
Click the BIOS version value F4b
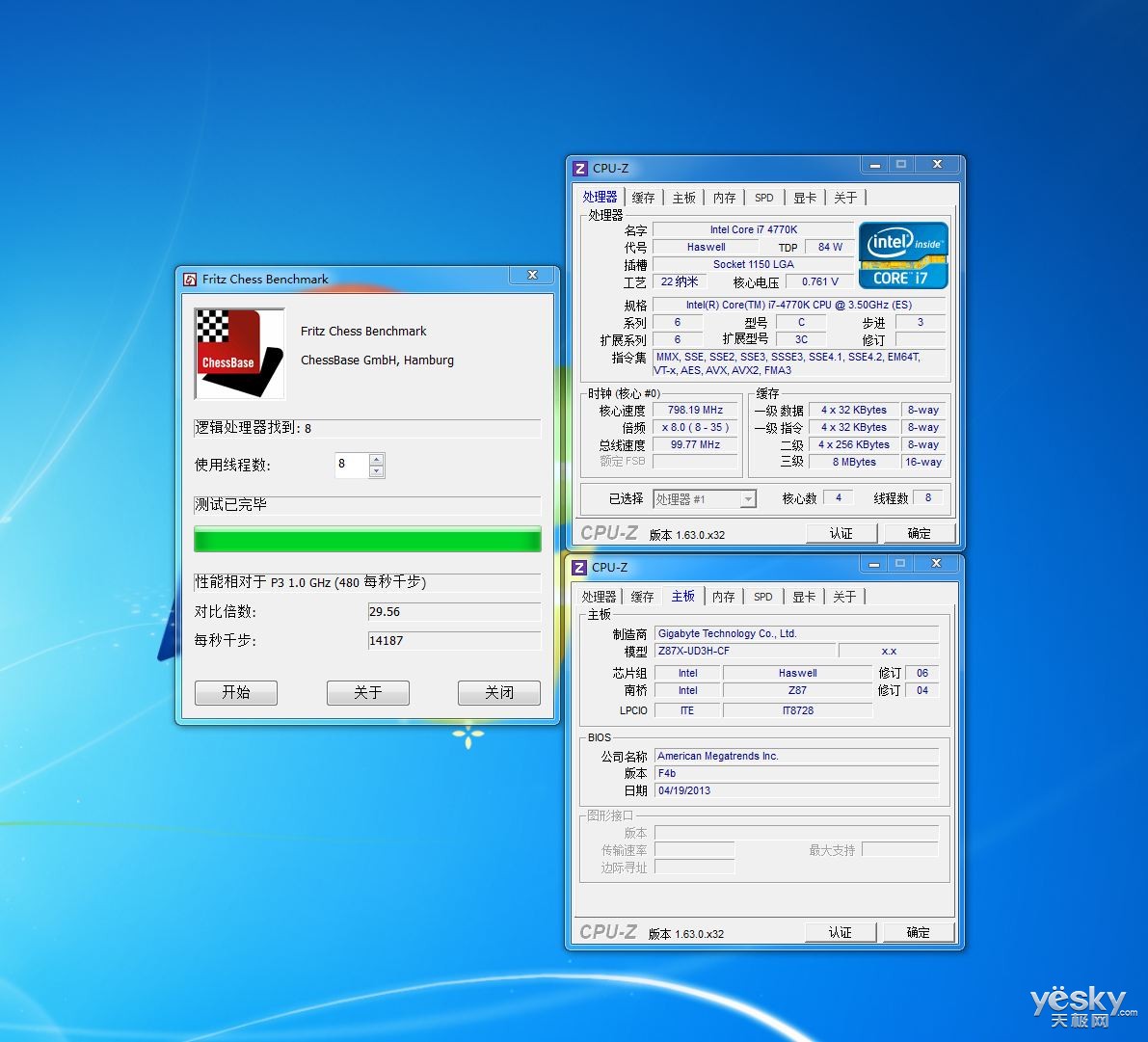click(796, 773)
